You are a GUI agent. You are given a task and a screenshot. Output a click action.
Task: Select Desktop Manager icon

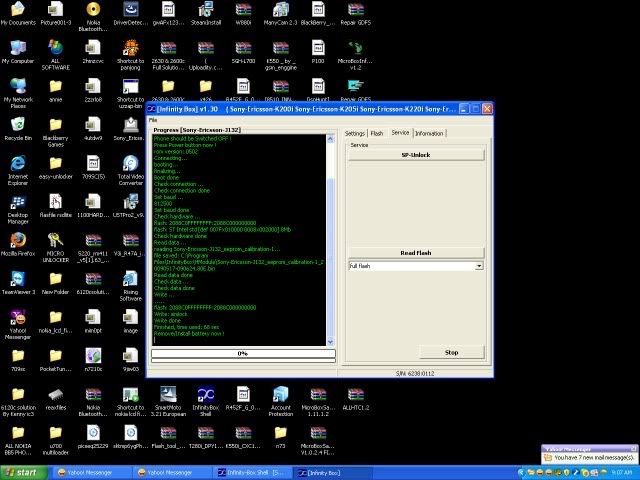[18, 209]
